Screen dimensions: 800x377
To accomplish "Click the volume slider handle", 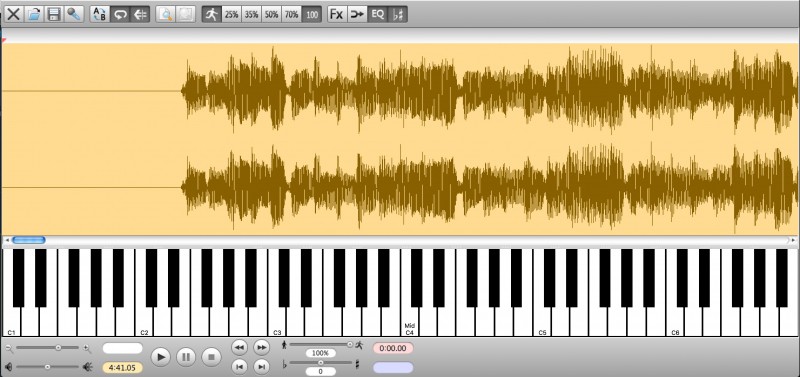I will 47,366.
